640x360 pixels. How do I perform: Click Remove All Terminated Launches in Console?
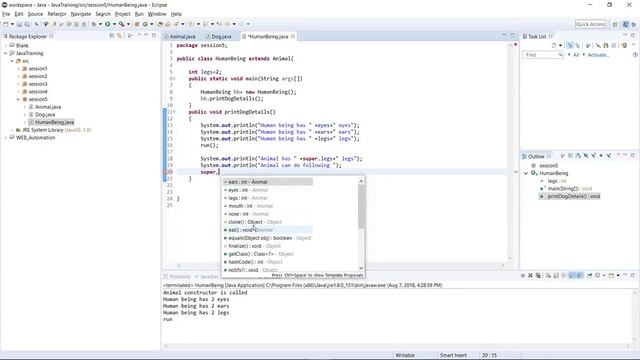[538, 276]
